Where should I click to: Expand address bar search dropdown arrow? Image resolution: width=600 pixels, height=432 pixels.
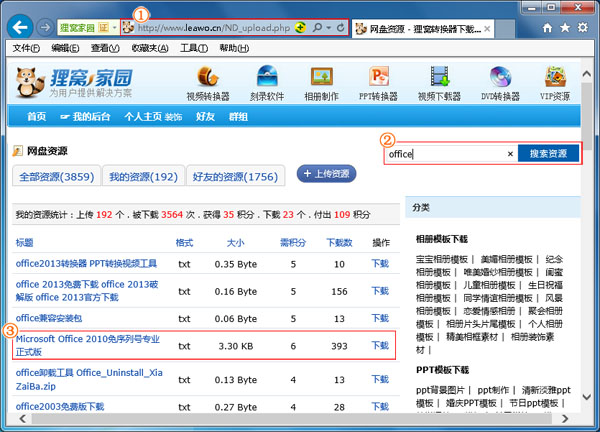(x=329, y=28)
